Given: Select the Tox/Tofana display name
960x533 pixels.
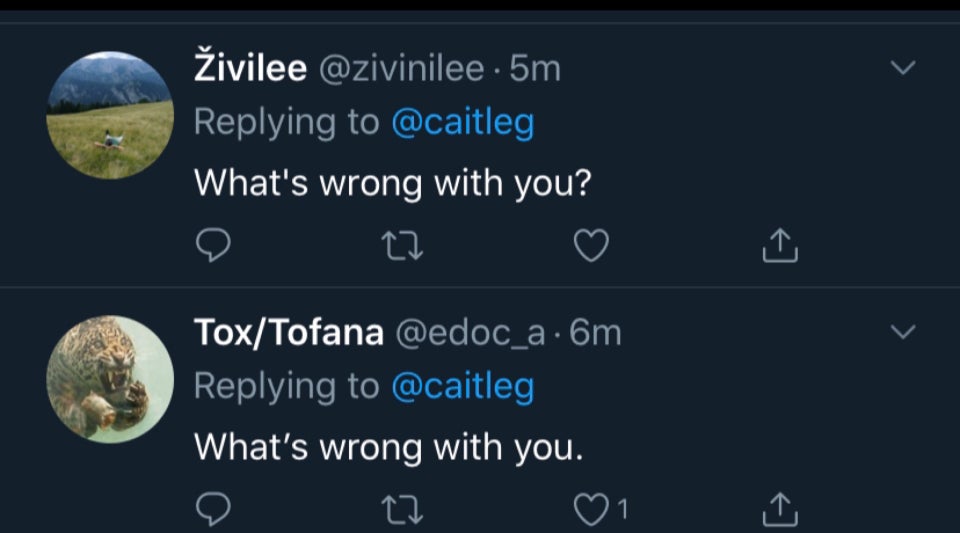Looking at the screenshot, I should click(288, 333).
